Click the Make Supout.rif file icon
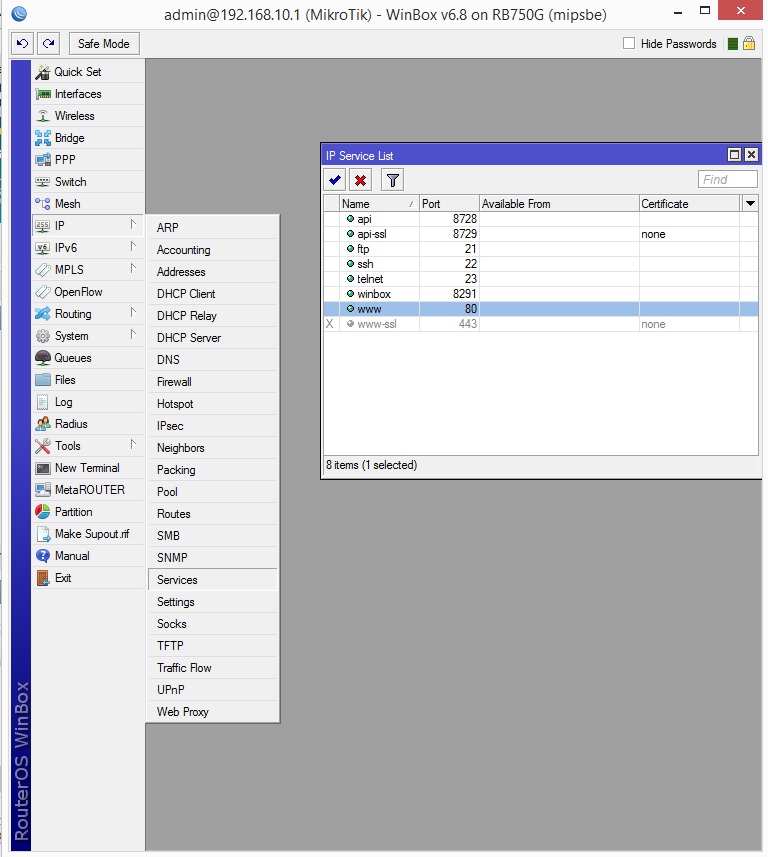Image resolution: width=768 pixels, height=857 pixels. tap(43, 534)
